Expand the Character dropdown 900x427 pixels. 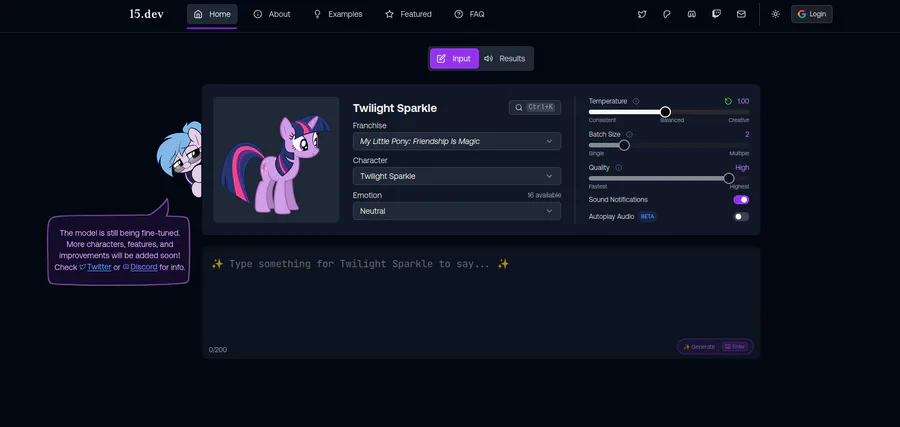coord(457,176)
